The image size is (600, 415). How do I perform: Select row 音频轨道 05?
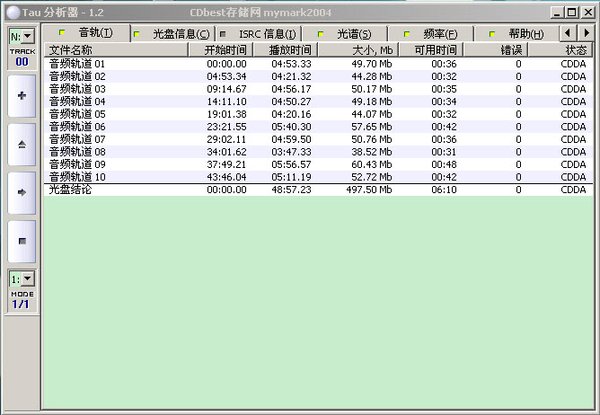(x=318, y=114)
